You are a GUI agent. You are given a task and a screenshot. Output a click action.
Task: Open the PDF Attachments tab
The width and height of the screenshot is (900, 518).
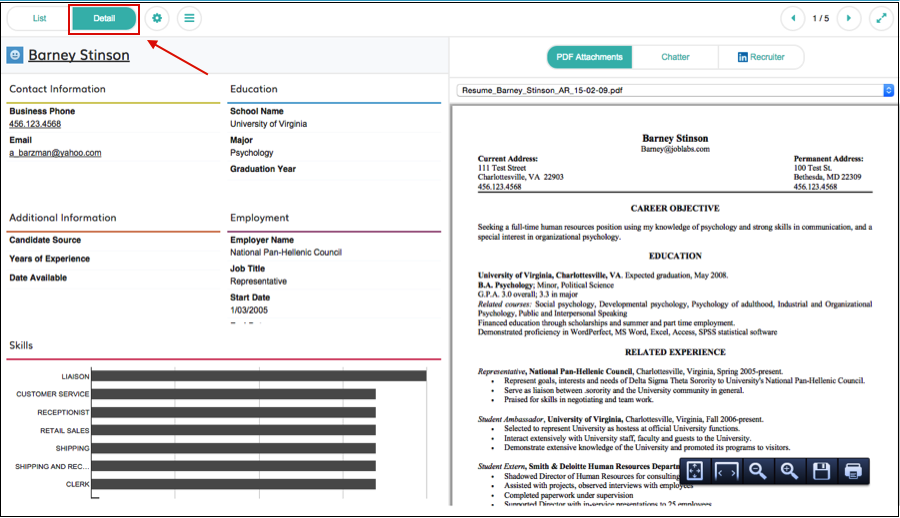(589, 57)
